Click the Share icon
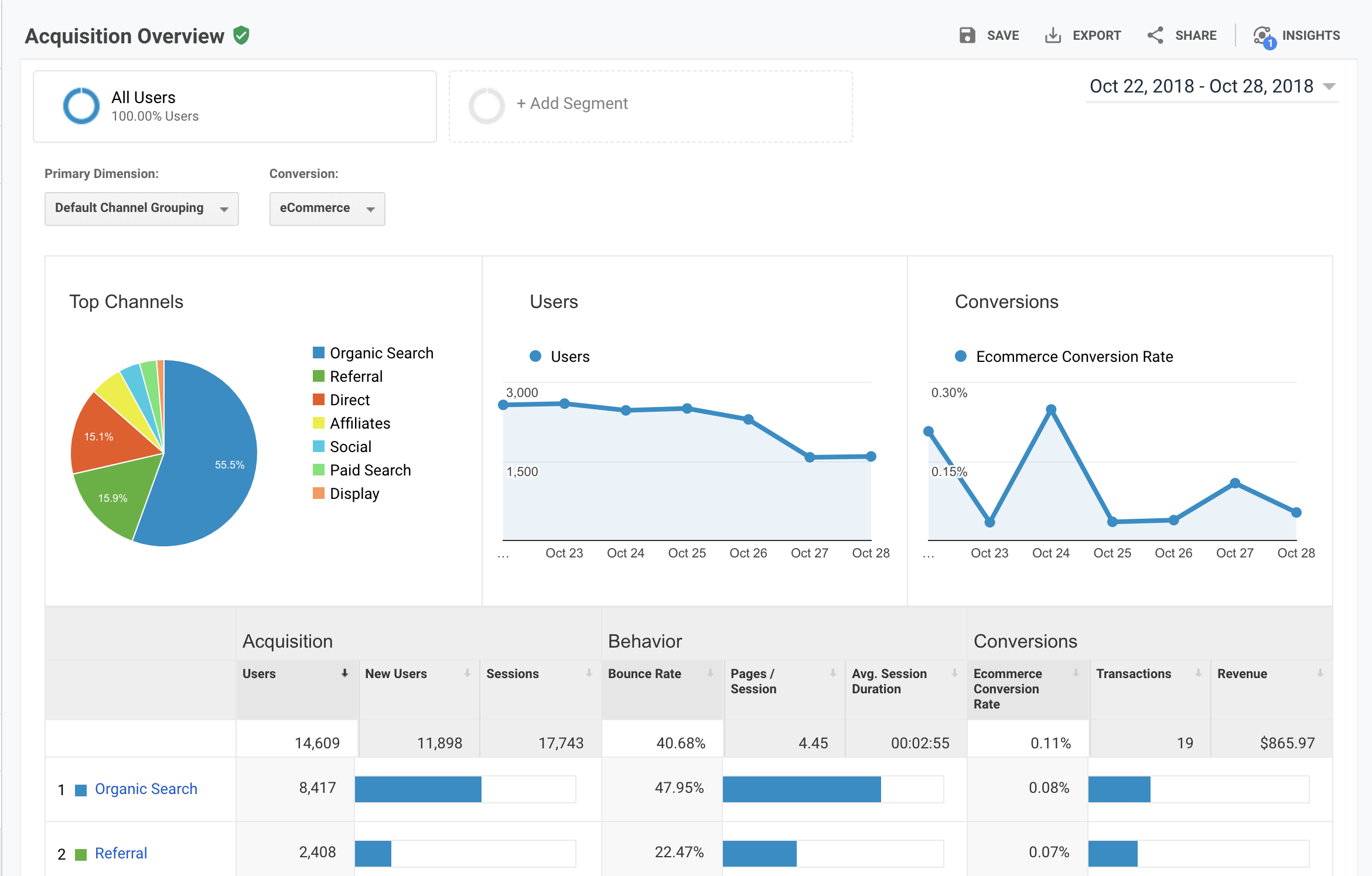 click(x=1155, y=35)
